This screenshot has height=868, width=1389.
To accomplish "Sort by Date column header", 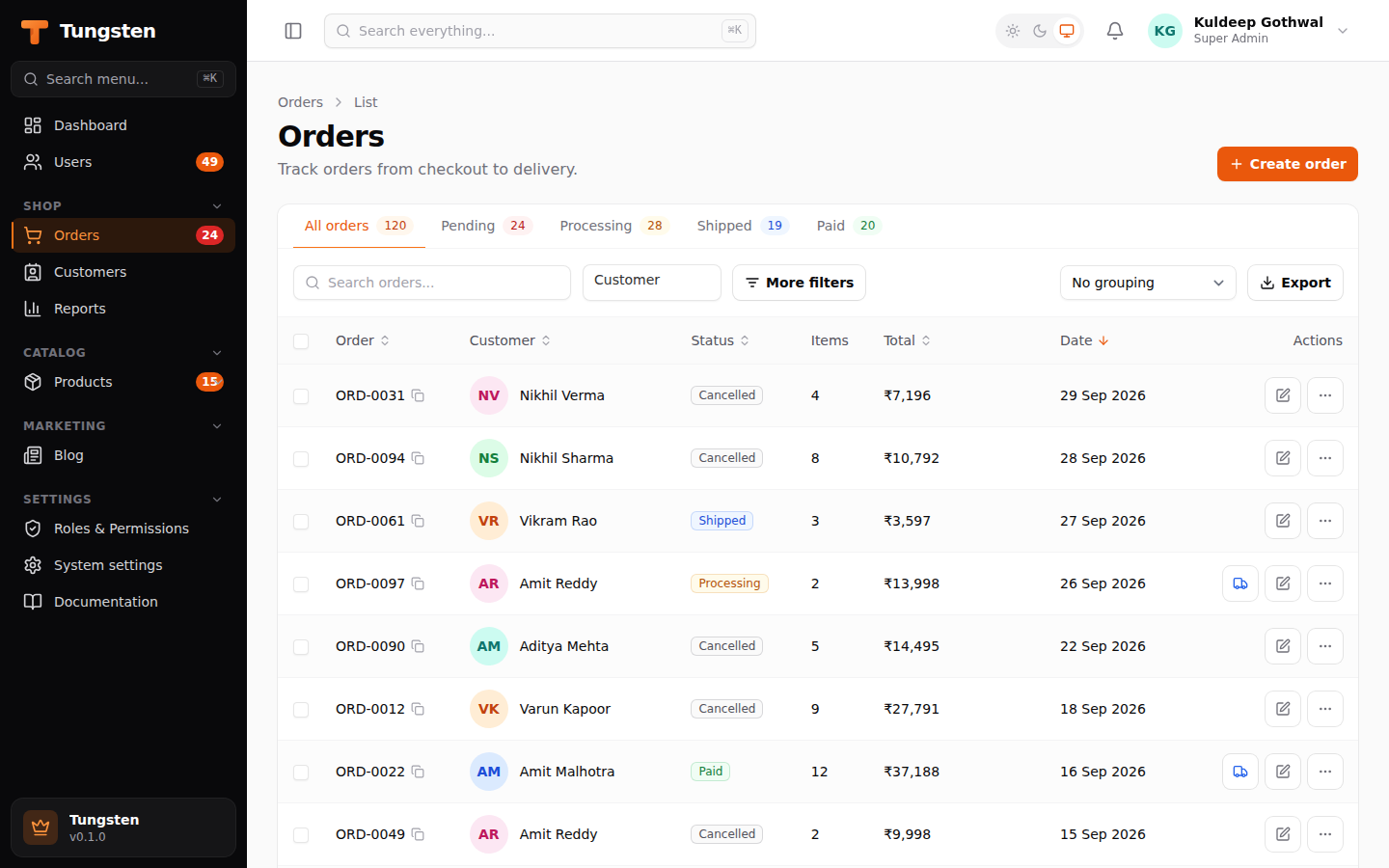I will pos(1084,340).
